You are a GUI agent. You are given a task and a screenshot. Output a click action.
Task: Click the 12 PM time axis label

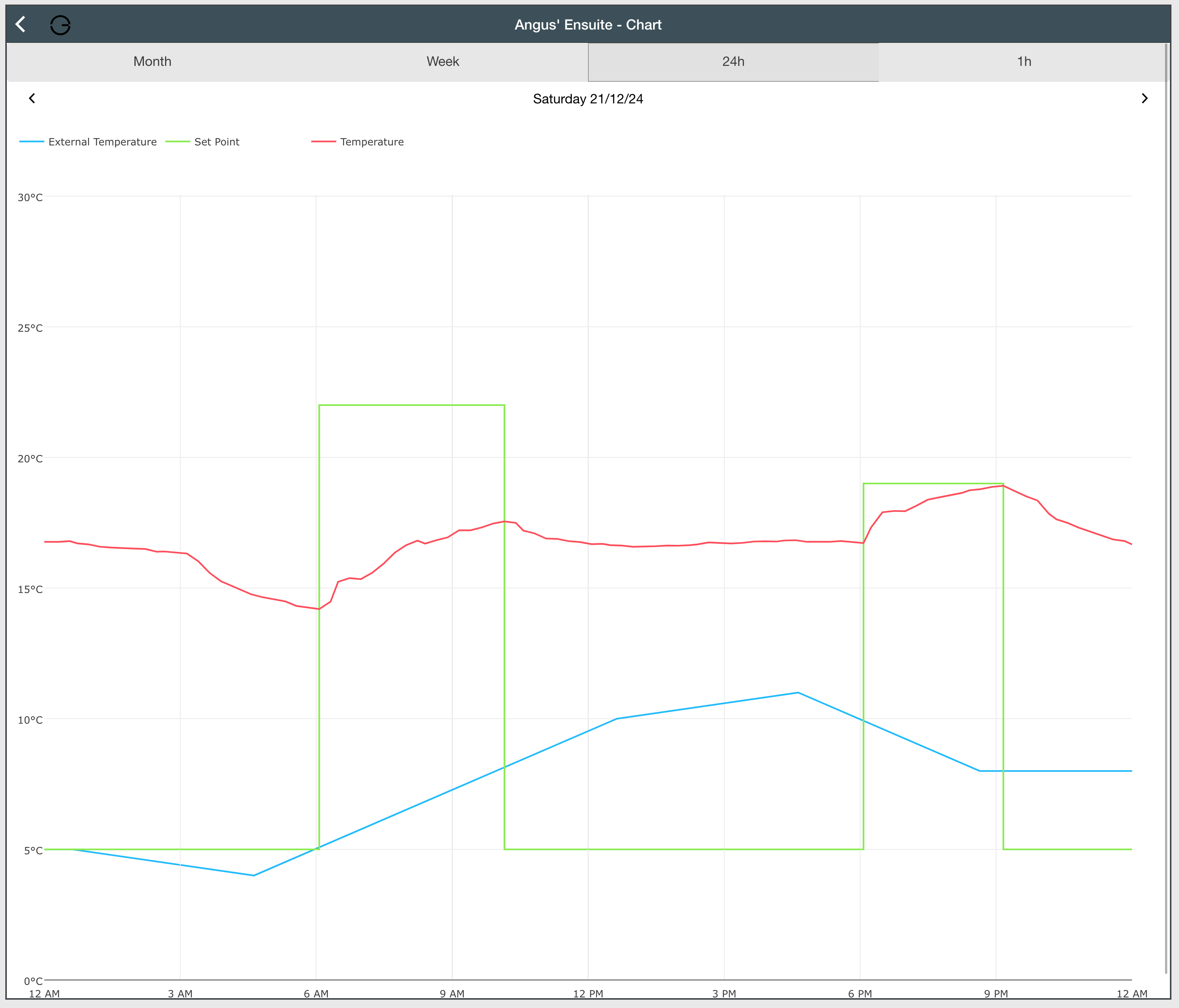tap(588, 994)
